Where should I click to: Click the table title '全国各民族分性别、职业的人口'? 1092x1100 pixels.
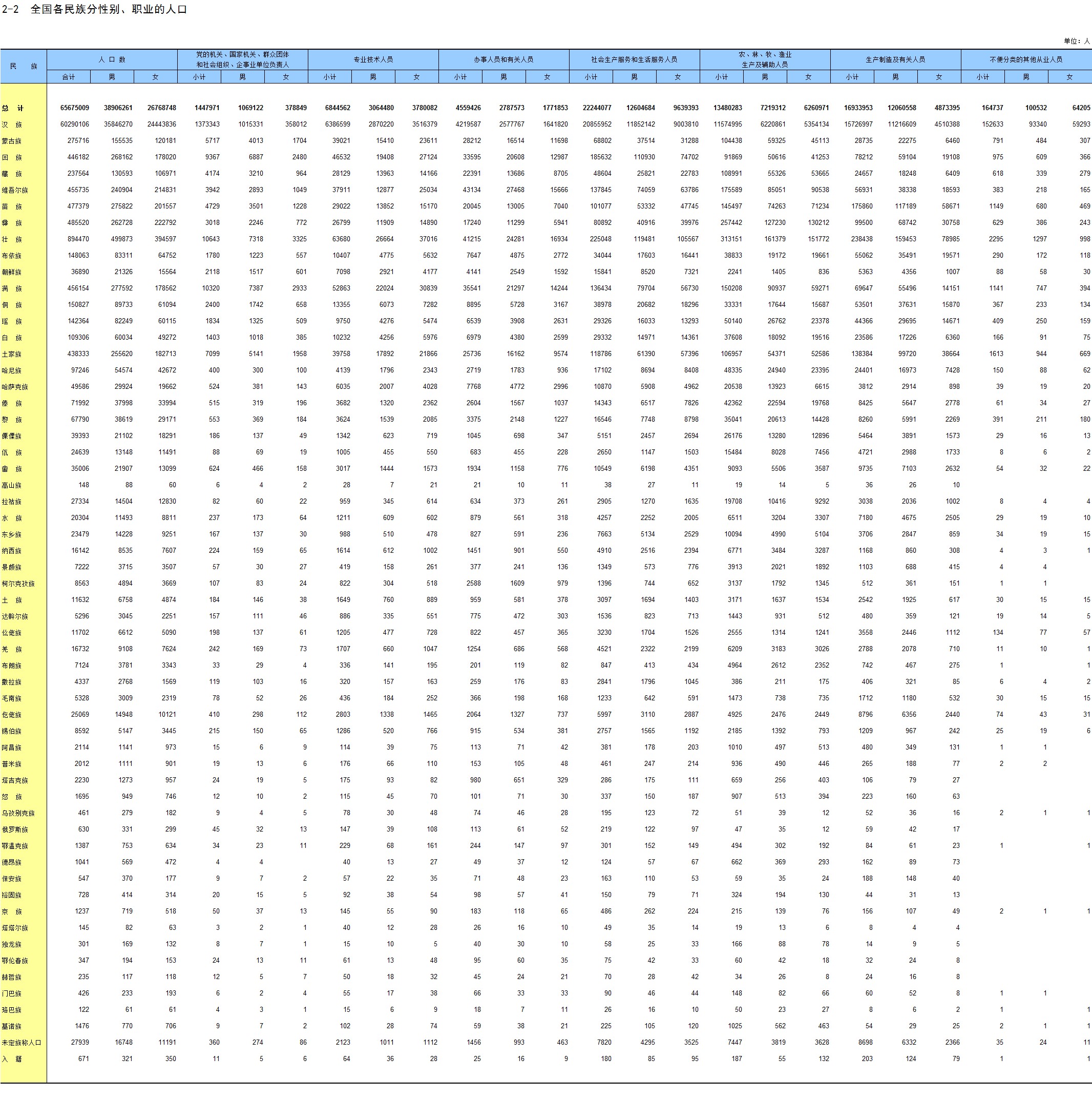[109, 10]
